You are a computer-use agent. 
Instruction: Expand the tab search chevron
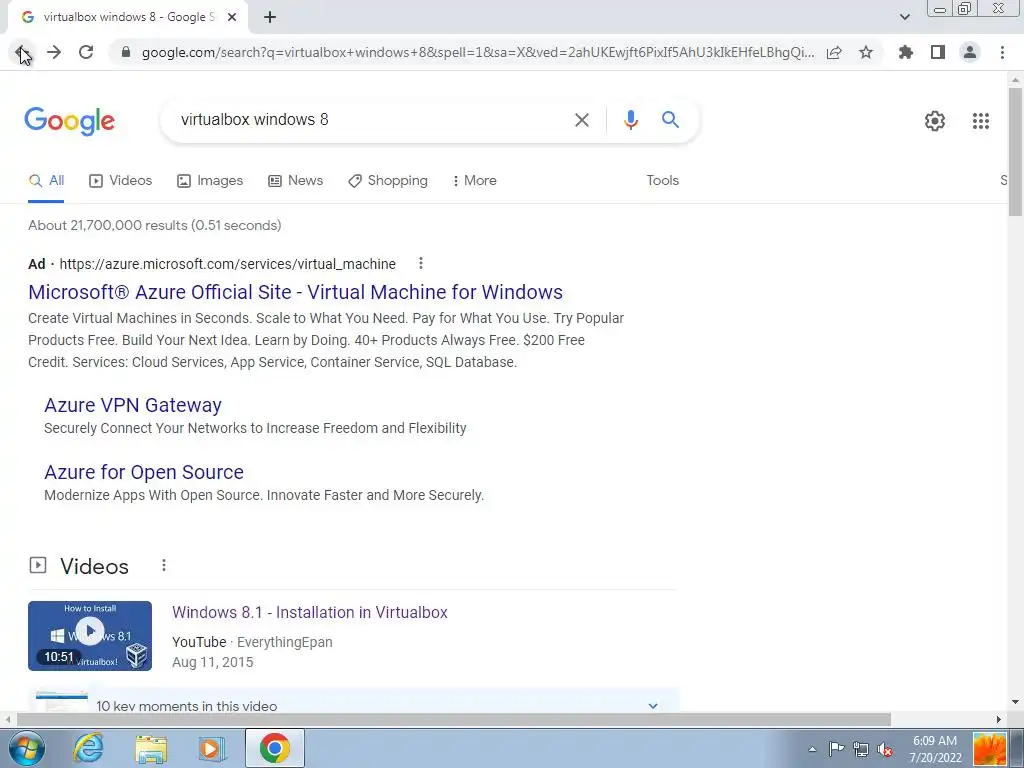pyautogui.click(x=904, y=17)
